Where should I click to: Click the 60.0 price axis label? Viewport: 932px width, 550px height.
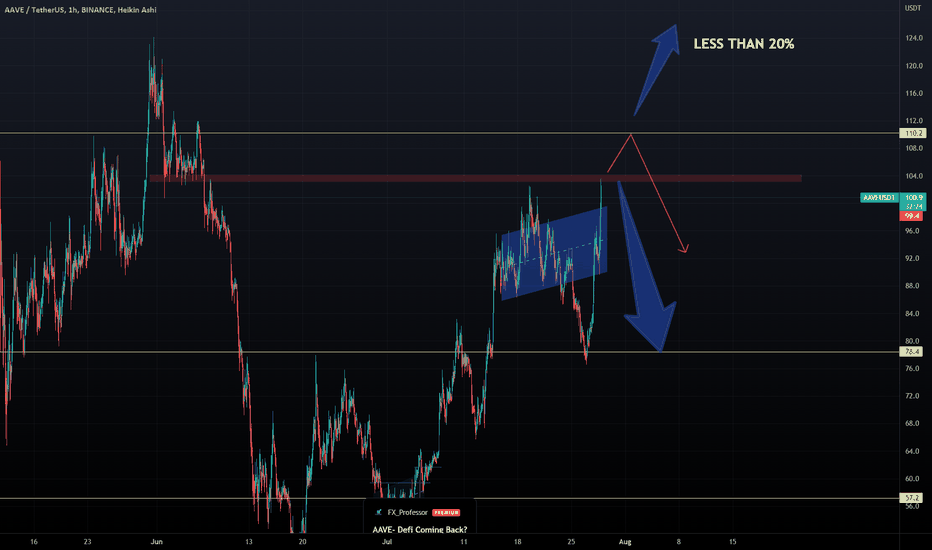pyautogui.click(x=912, y=479)
